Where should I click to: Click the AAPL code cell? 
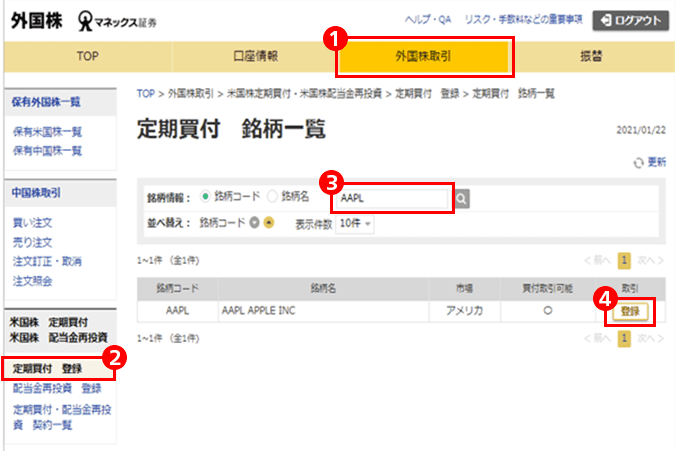click(177, 311)
